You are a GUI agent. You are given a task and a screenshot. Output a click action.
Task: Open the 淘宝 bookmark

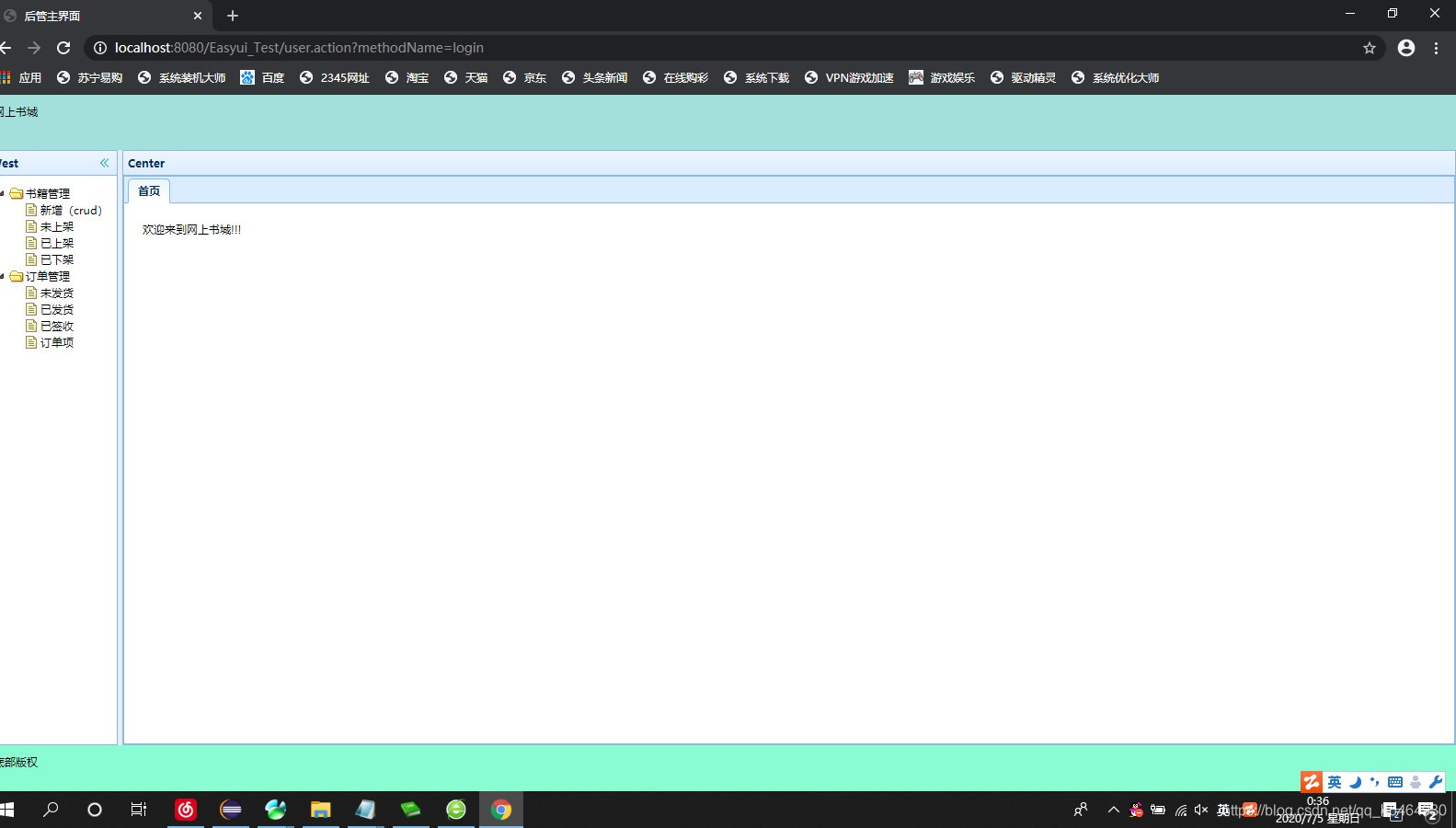pyautogui.click(x=407, y=77)
